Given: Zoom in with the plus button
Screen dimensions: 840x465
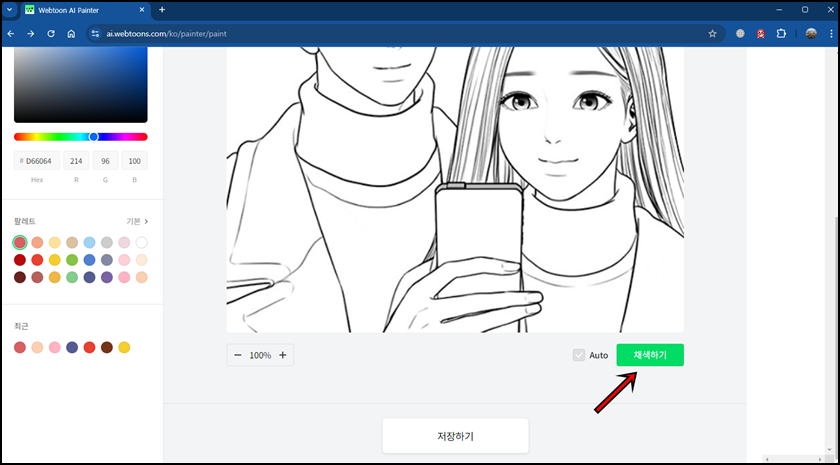Looking at the screenshot, I should pos(283,355).
